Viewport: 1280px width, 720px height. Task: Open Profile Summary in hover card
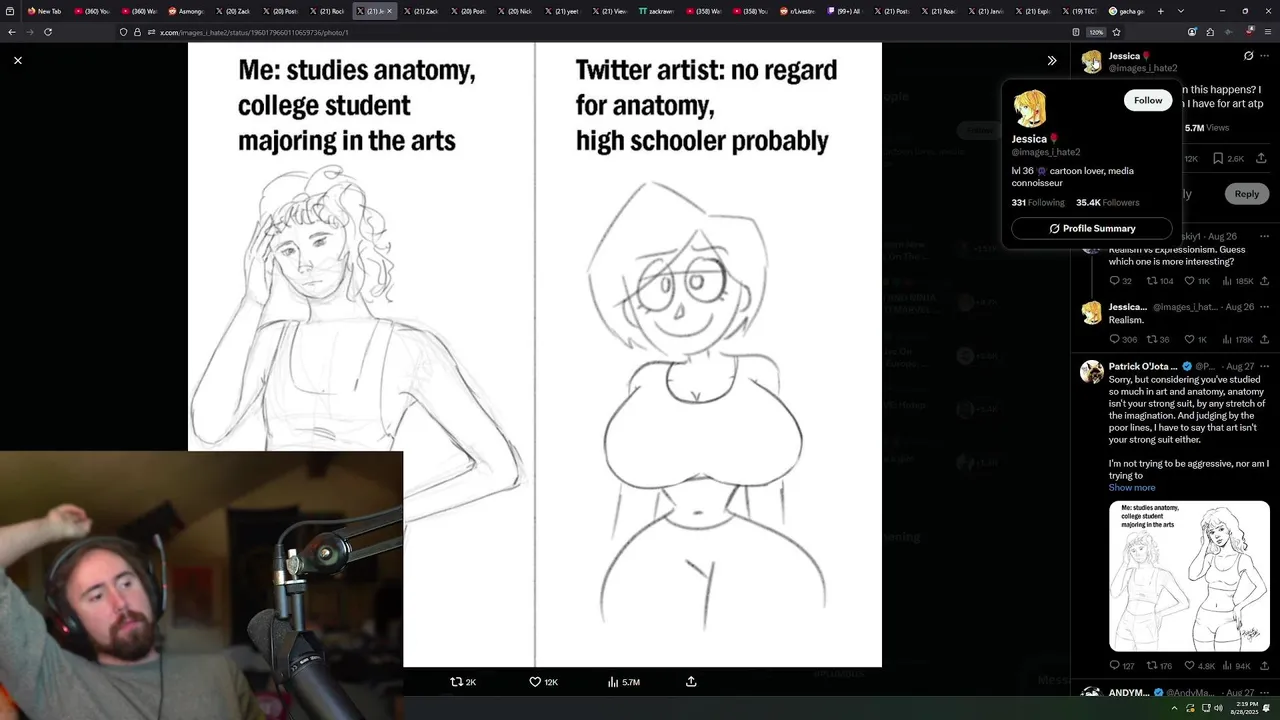[1091, 228]
